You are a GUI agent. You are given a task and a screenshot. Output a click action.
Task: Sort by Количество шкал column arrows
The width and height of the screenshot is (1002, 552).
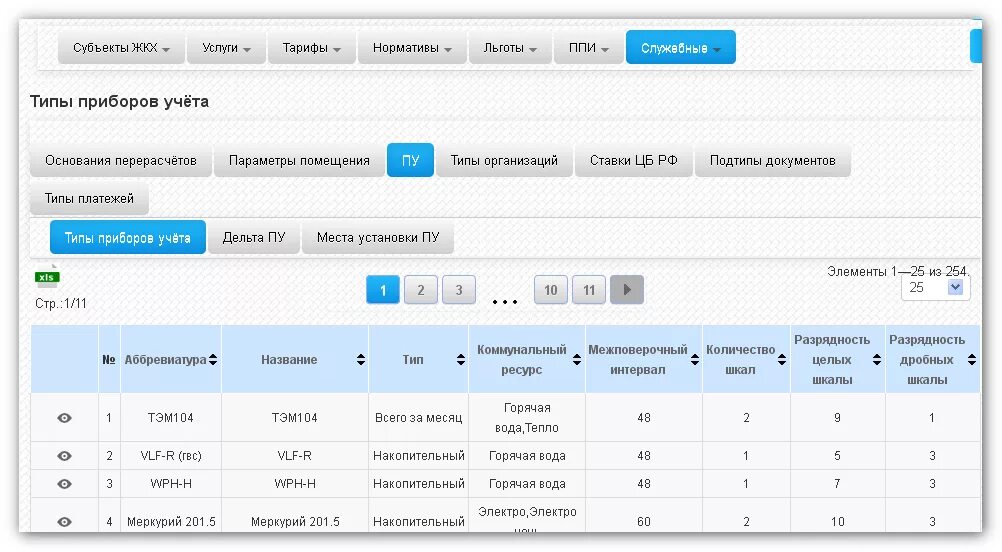(782, 360)
